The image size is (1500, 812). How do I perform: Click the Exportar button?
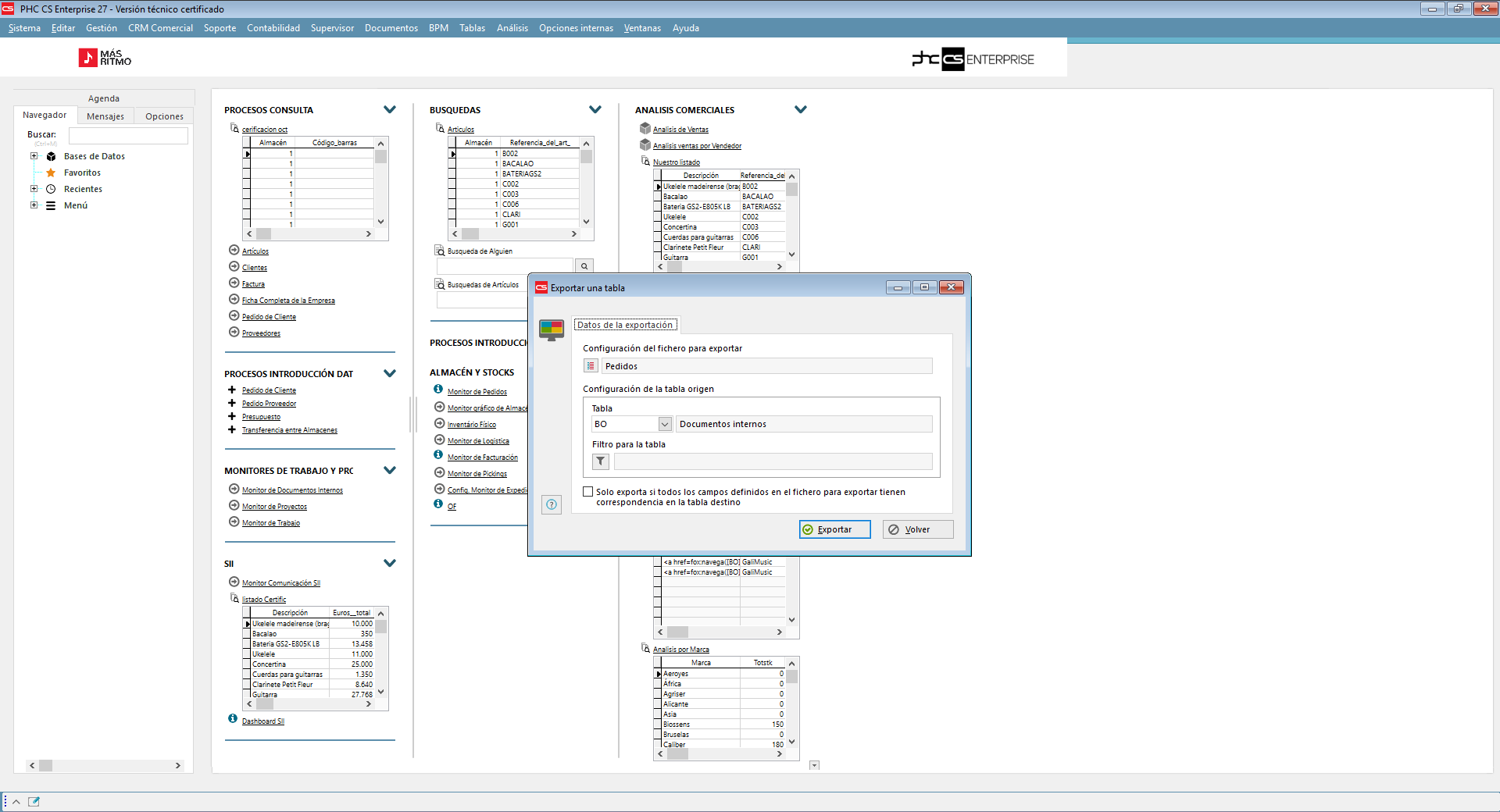[x=834, y=529]
